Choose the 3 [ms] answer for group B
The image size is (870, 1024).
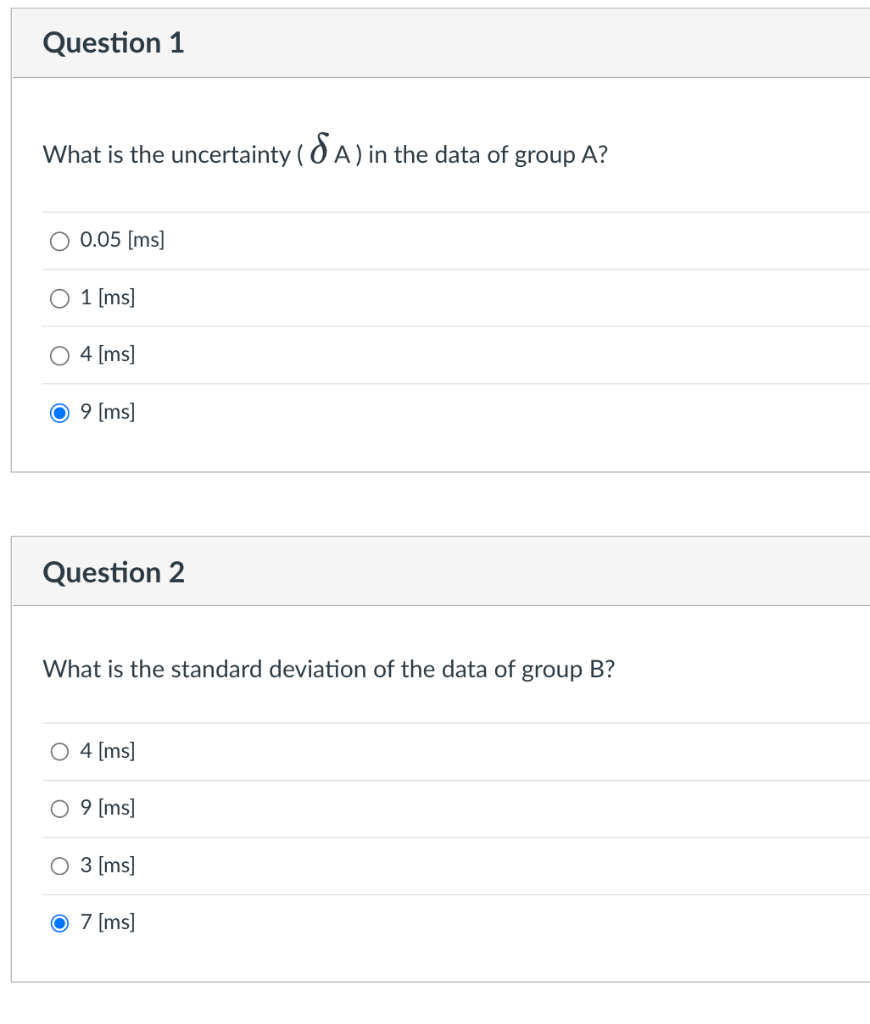tap(60, 866)
